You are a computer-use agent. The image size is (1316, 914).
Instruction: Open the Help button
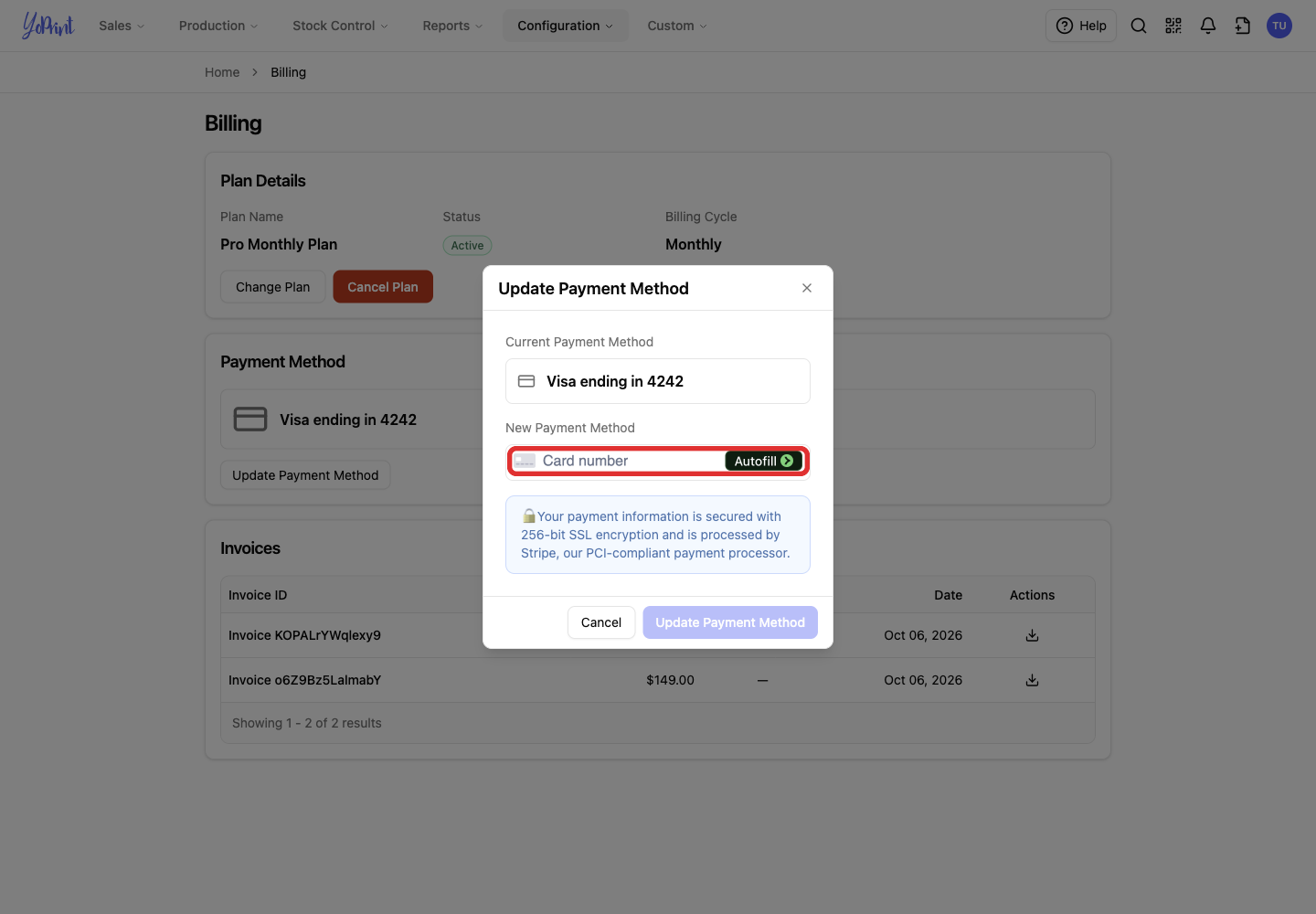[1081, 26]
